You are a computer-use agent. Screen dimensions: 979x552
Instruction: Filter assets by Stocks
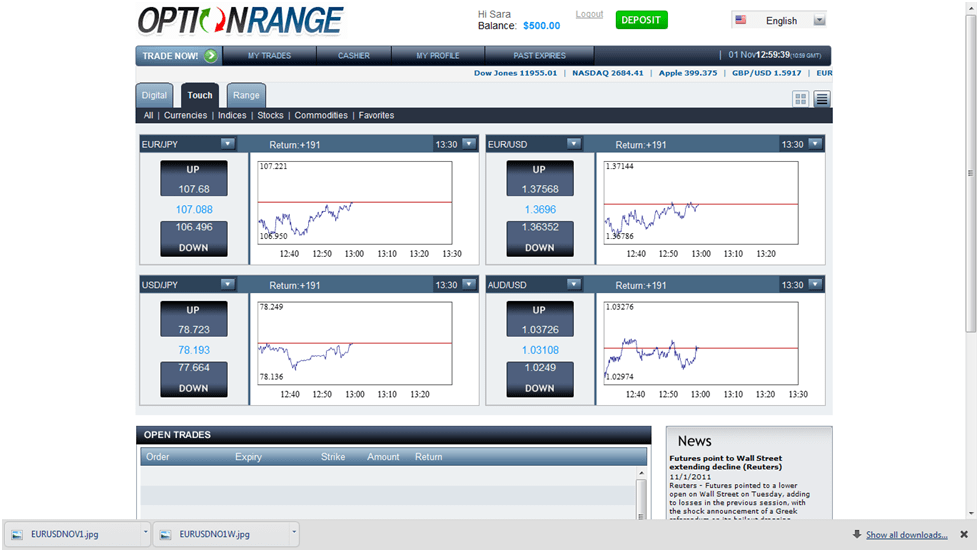tap(270, 116)
